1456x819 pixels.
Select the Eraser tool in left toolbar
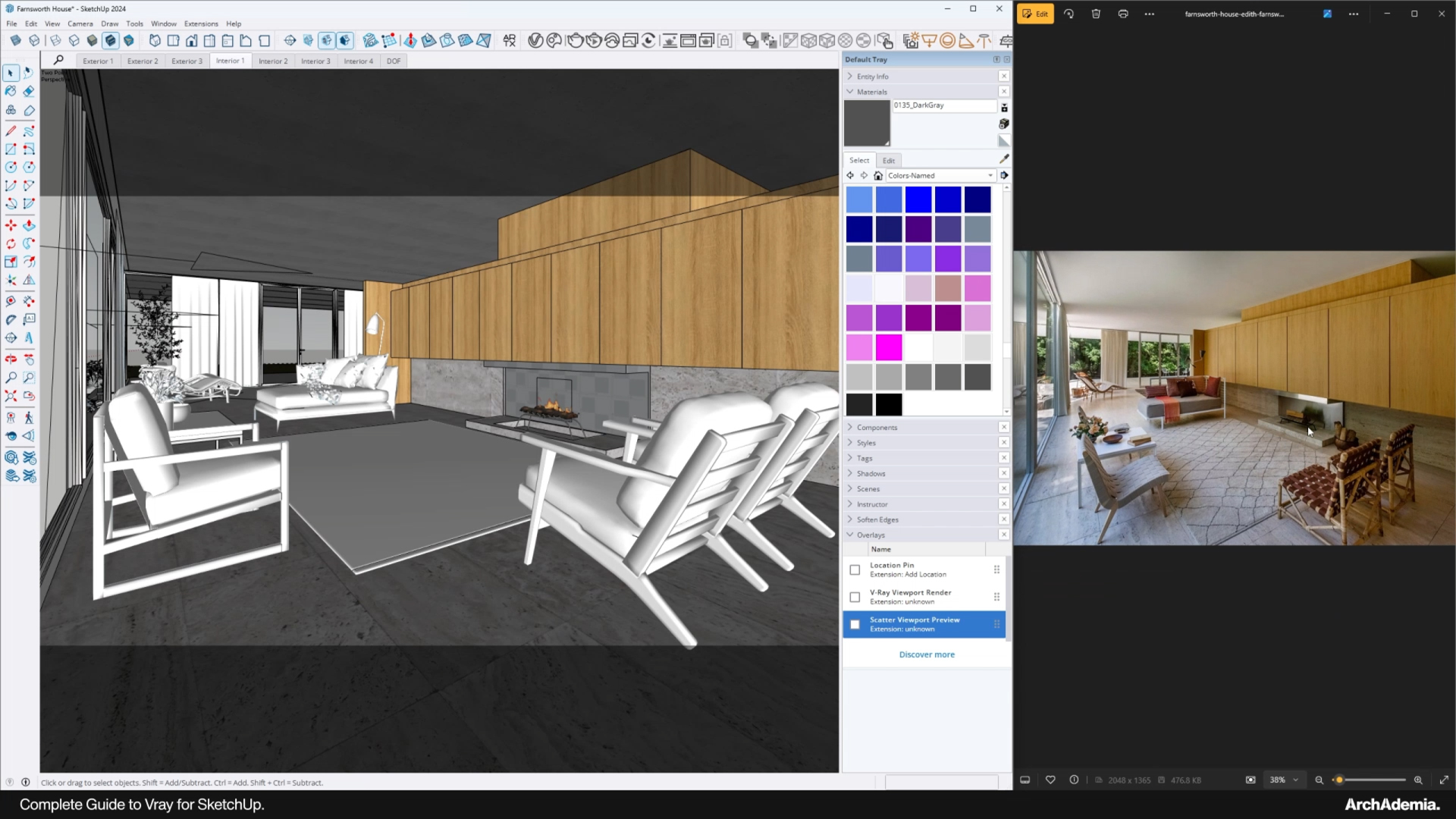click(x=29, y=92)
